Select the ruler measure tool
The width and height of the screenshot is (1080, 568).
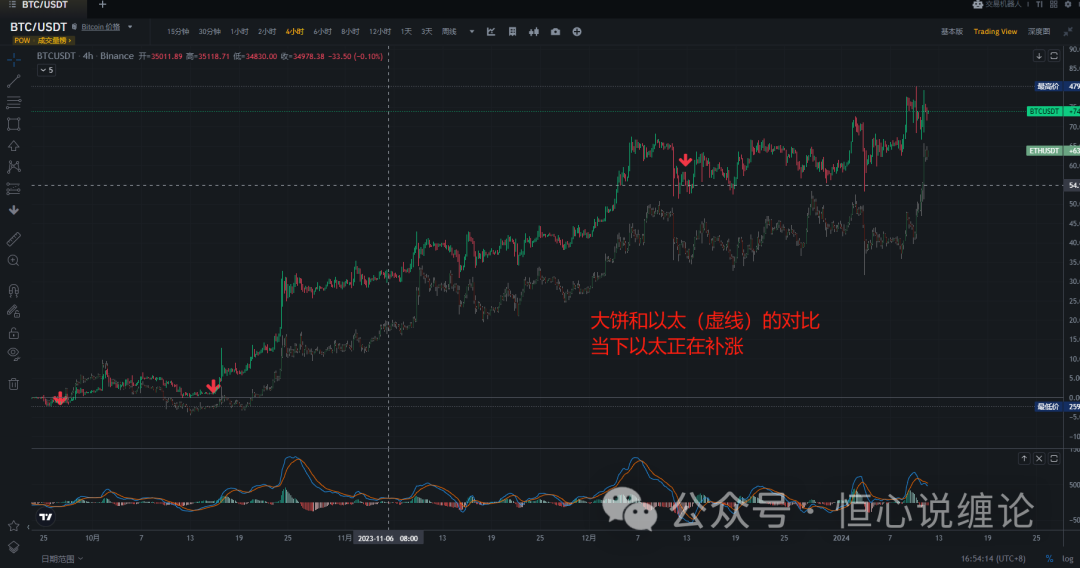click(x=13, y=239)
